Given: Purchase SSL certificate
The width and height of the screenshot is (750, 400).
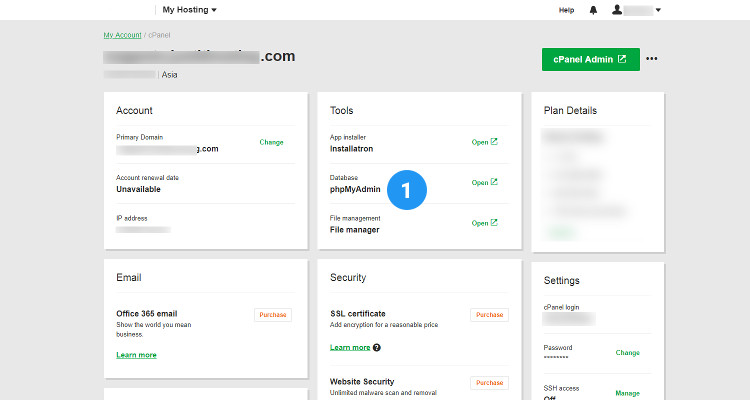Looking at the screenshot, I should (489, 315).
